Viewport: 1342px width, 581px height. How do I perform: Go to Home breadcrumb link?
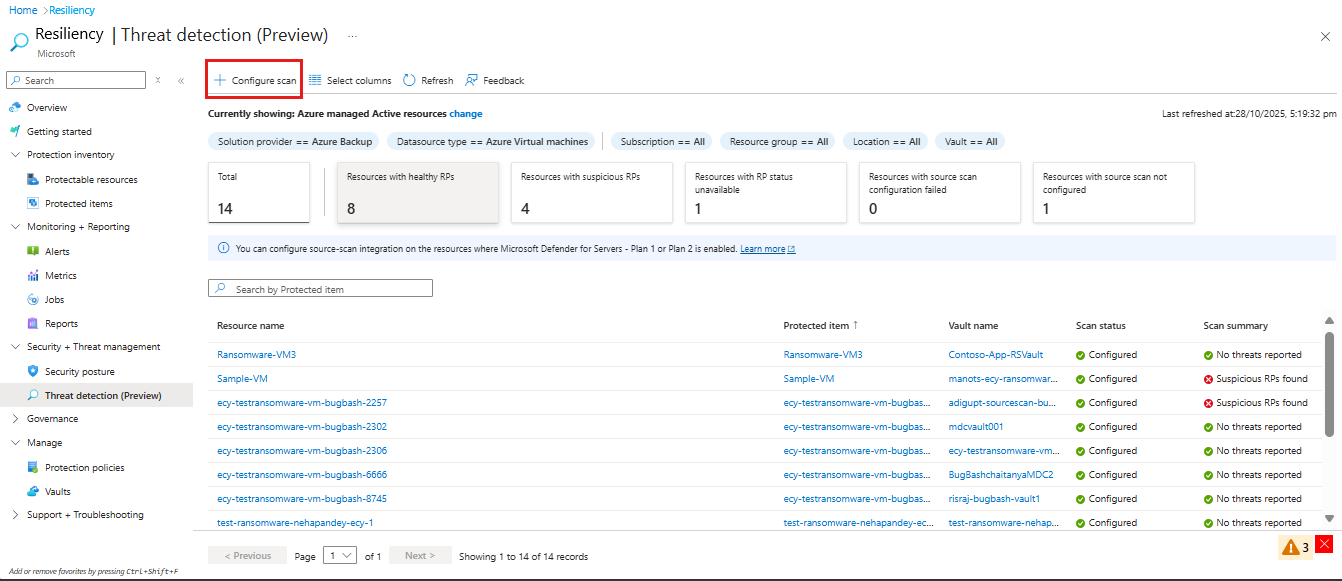coord(23,9)
